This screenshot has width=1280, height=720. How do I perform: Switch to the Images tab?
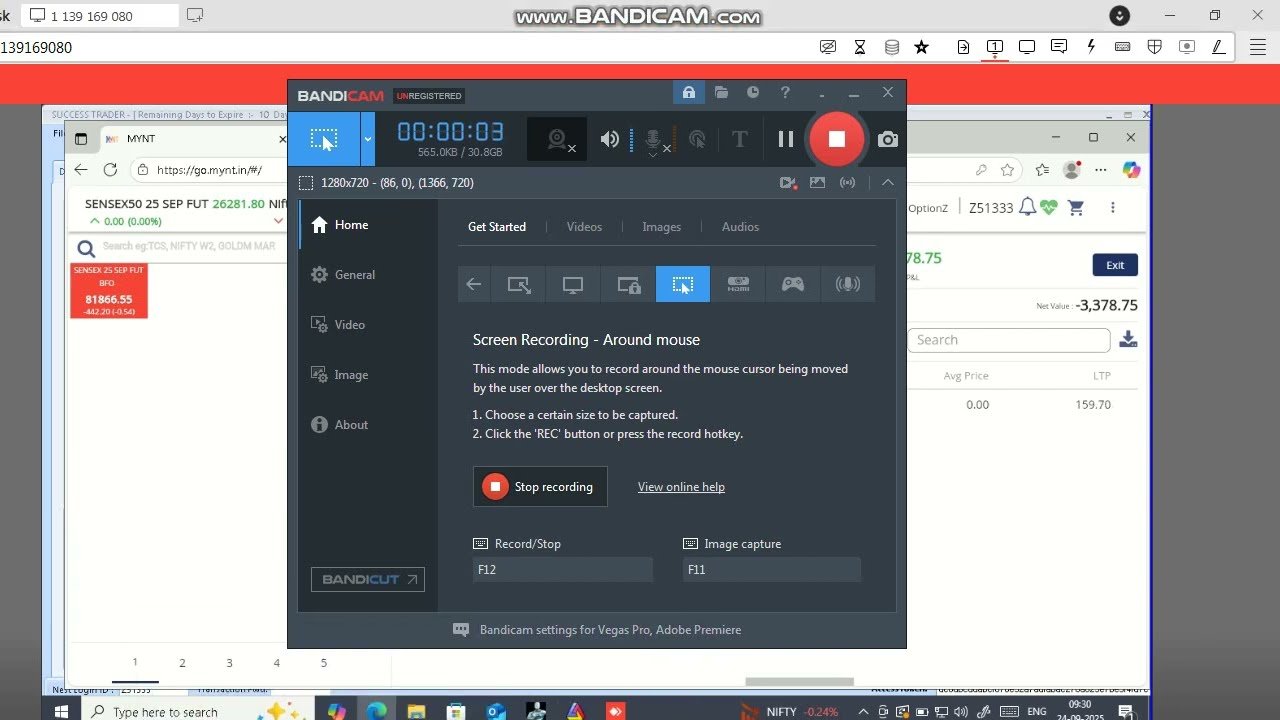pyautogui.click(x=661, y=227)
